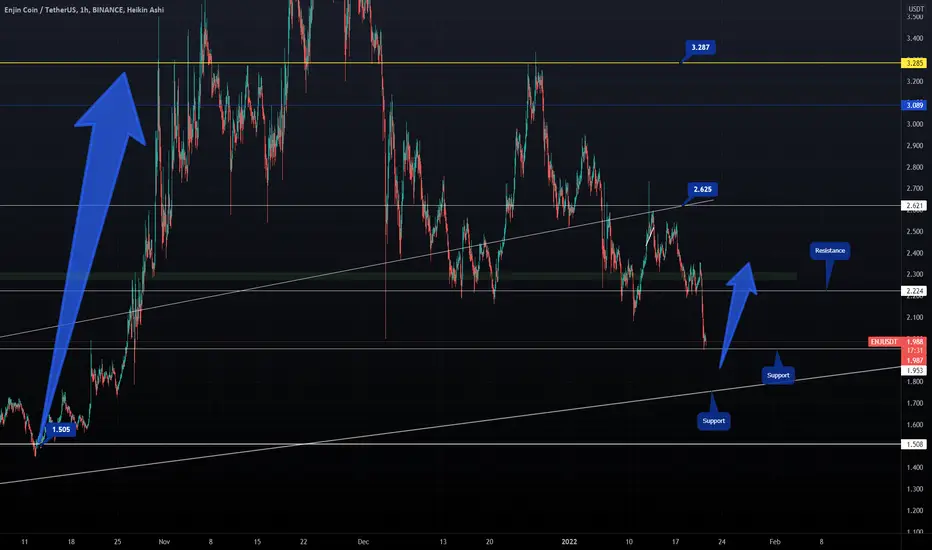Image resolution: width=932 pixels, height=550 pixels.
Task: Select the 2.224 price axis label
Action: click(914, 291)
